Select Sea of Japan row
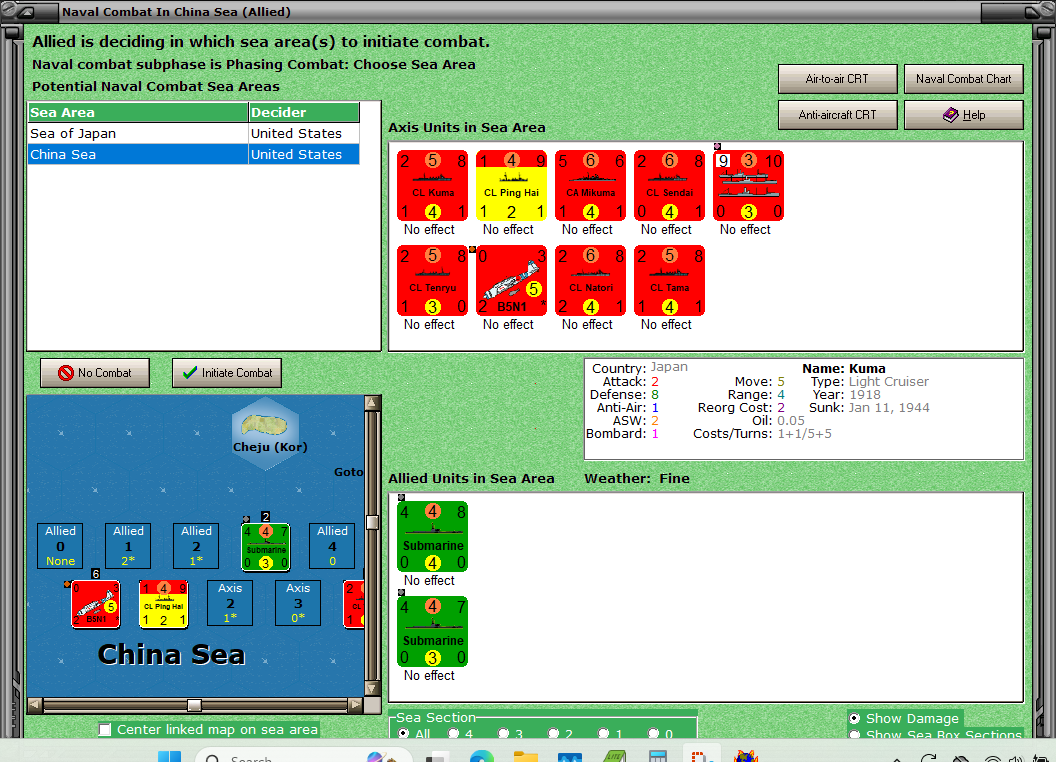 194,133
